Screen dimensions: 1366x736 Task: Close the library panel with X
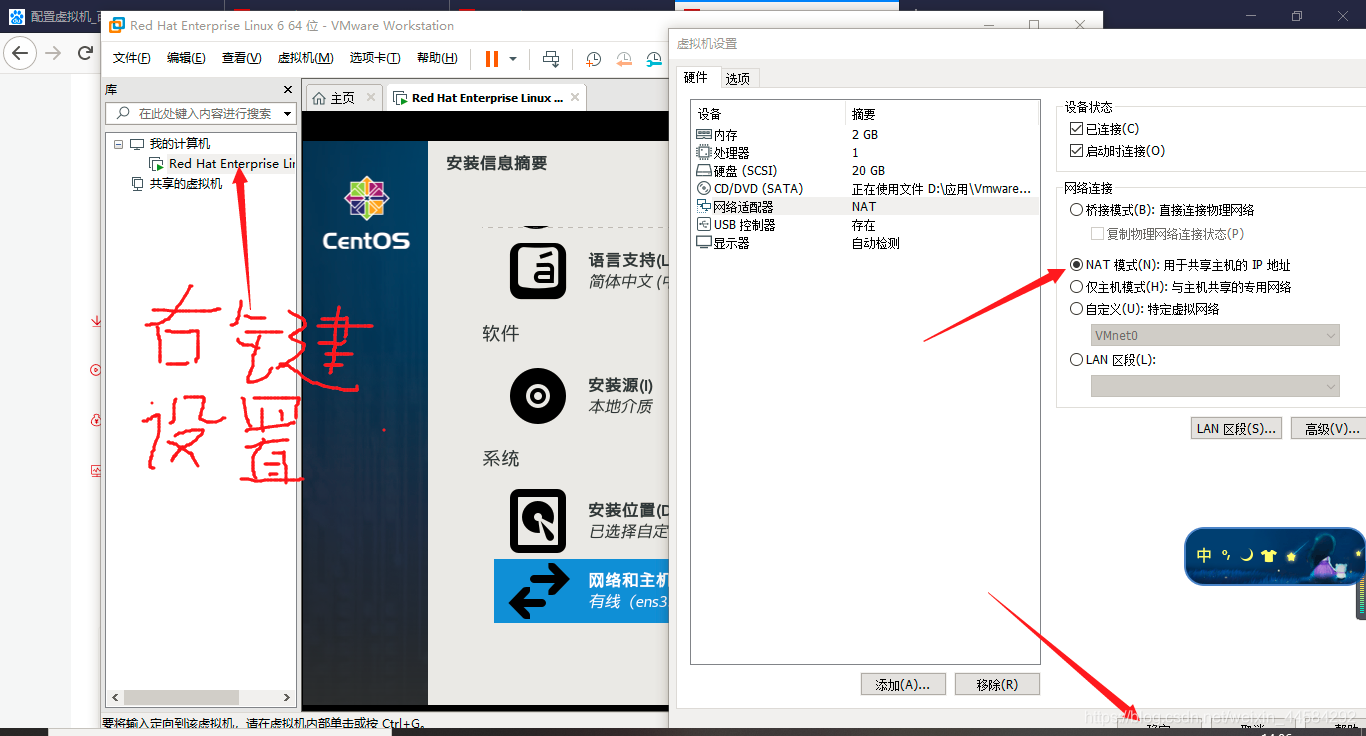288,89
